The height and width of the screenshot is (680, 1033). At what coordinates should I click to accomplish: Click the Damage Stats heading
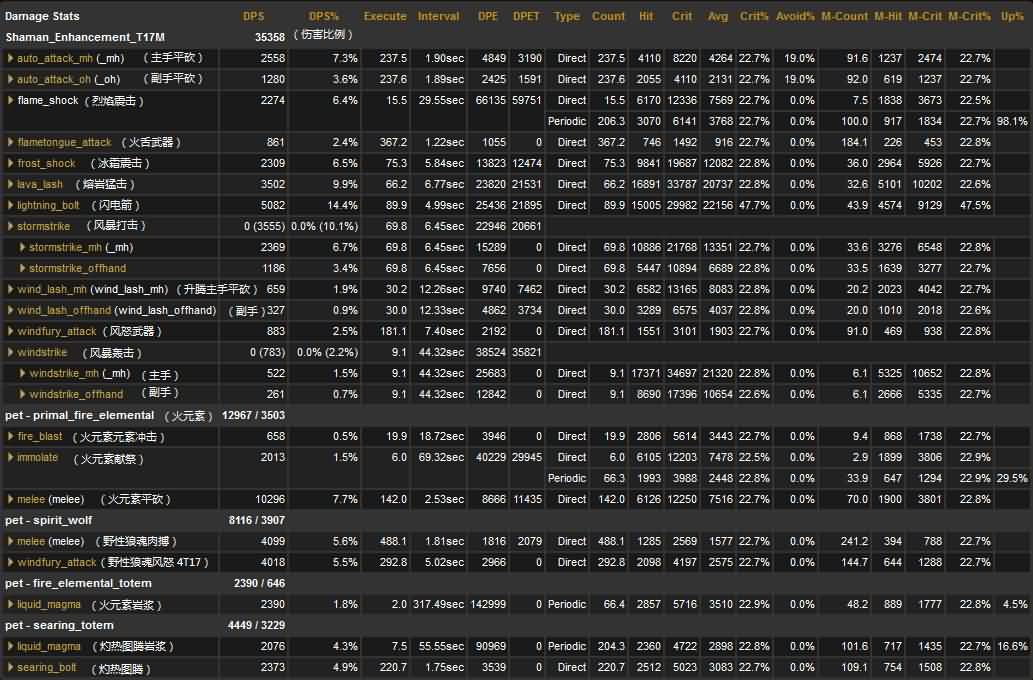pos(42,16)
